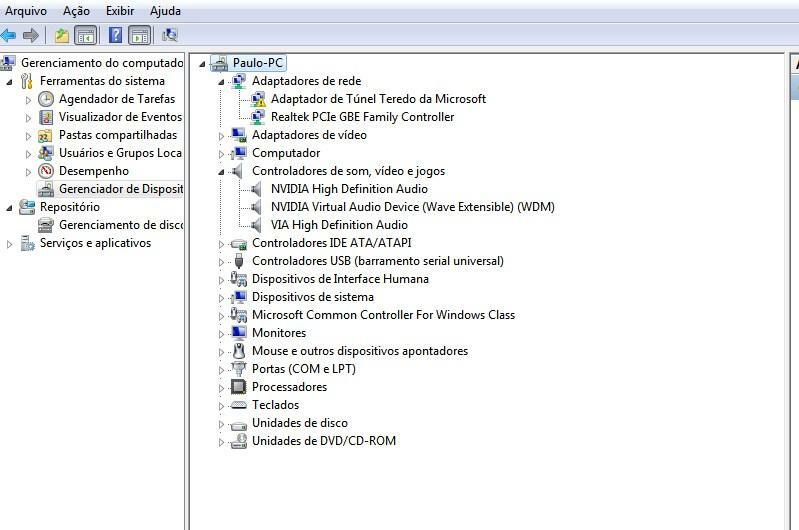799x530 pixels.
Task: Click the VIA High Definition Audio speaker icon
Action: click(x=257, y=225)
